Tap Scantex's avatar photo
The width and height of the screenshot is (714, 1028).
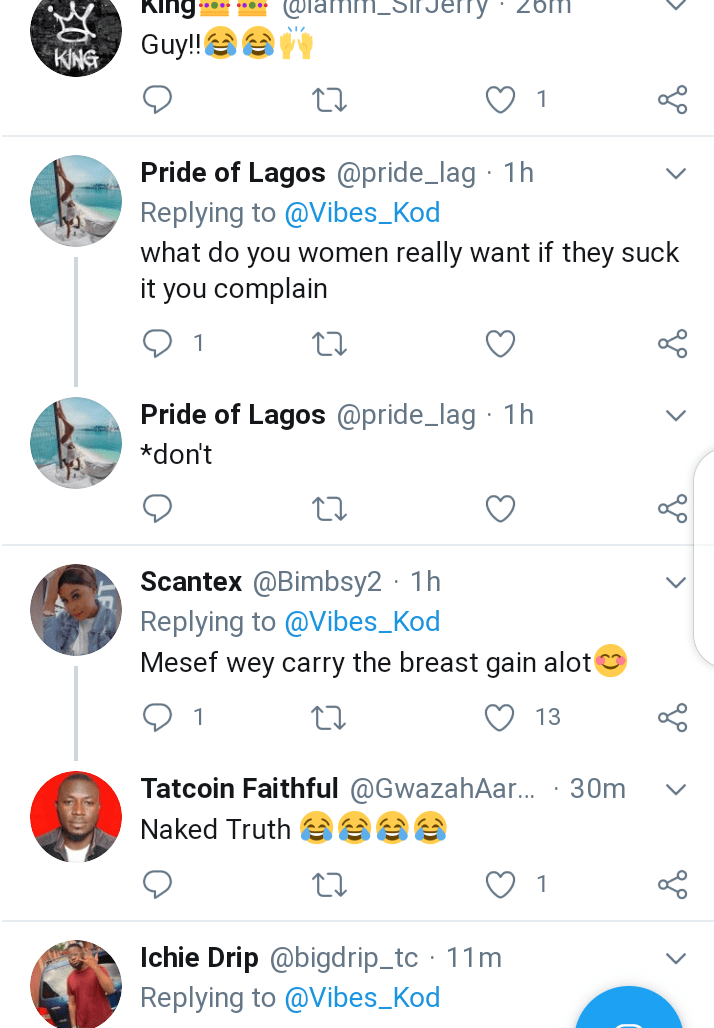(76, 609)
